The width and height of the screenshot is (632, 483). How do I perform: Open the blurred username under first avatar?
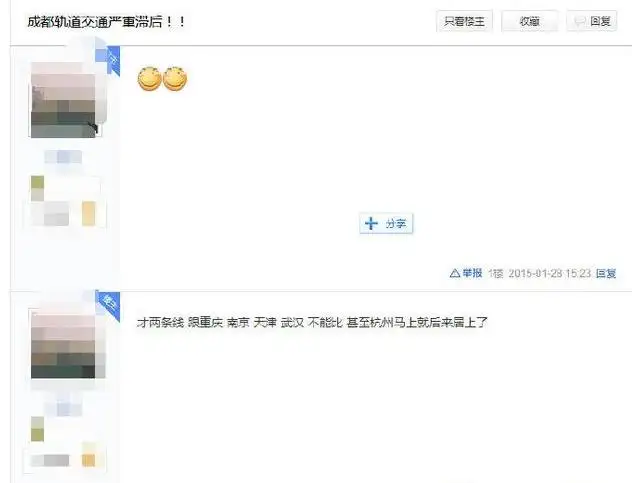pos(63,157)
